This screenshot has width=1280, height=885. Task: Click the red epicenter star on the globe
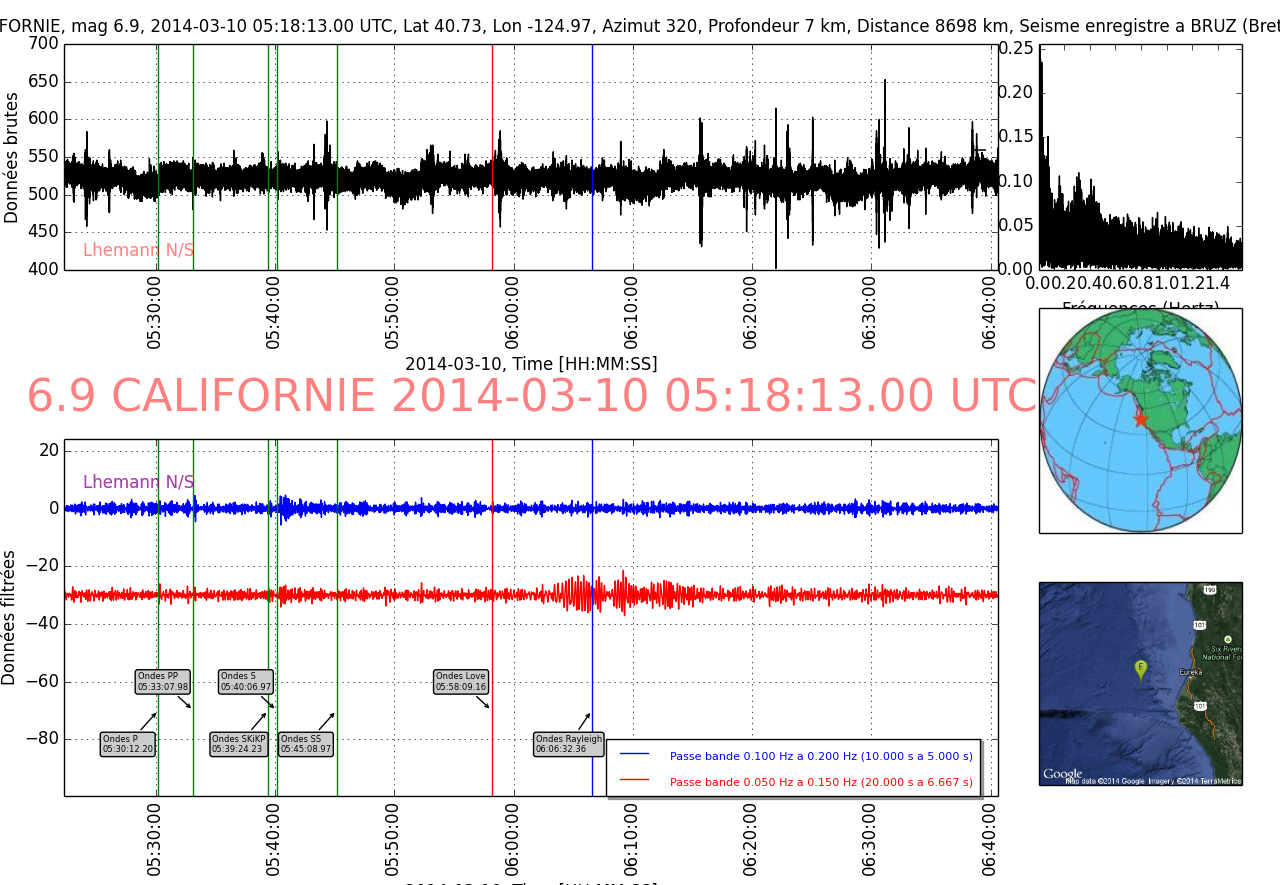1141,419
